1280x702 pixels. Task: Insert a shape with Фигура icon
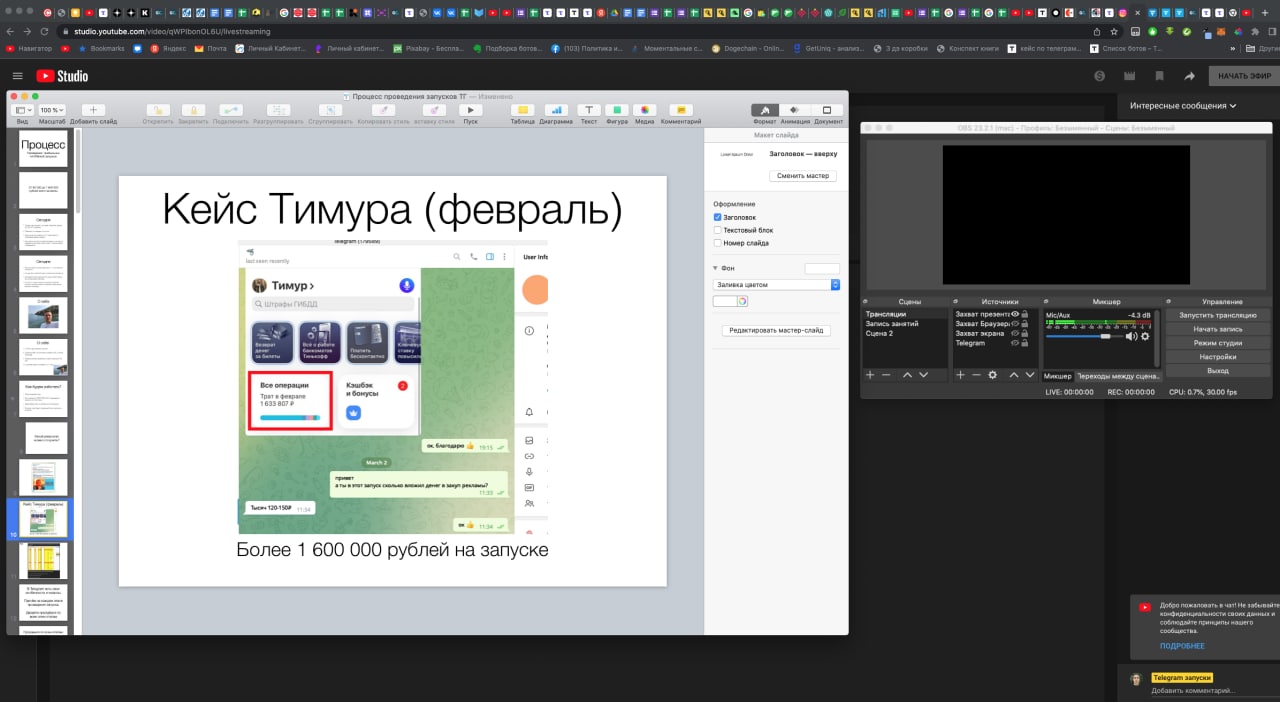(x=617, y=110)
